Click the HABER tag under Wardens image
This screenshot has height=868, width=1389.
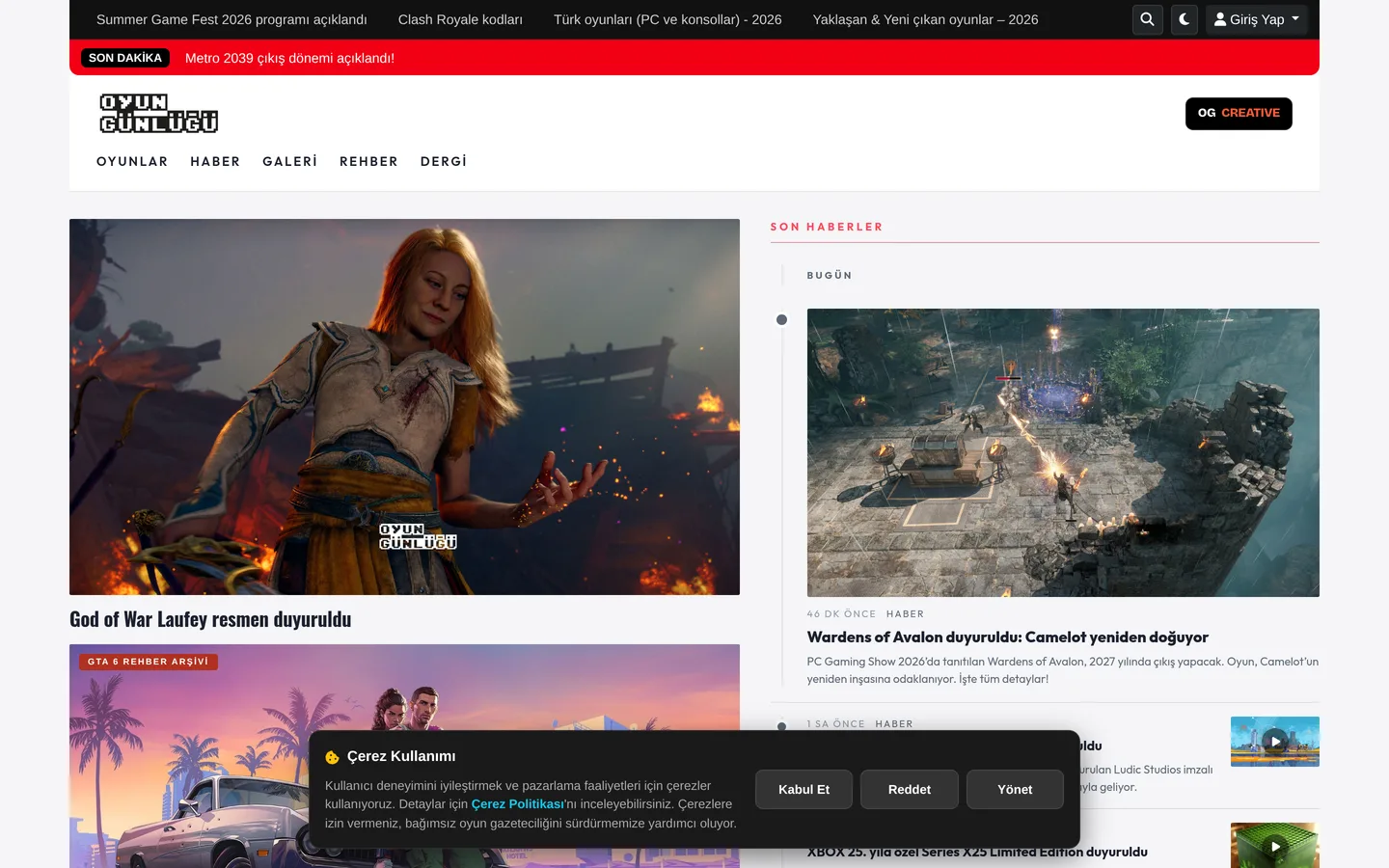click(905, 614)
